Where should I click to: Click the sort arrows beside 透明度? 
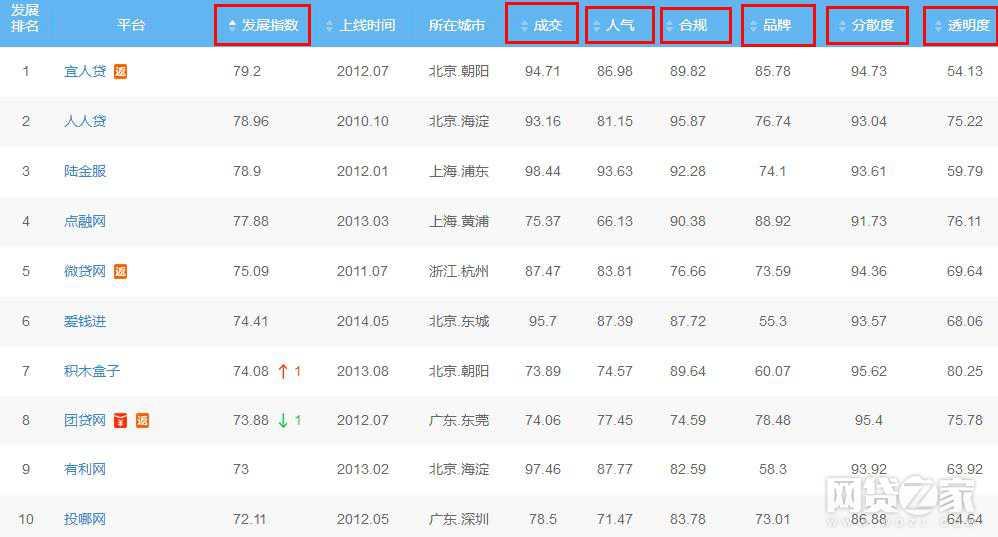pos(938,25)
